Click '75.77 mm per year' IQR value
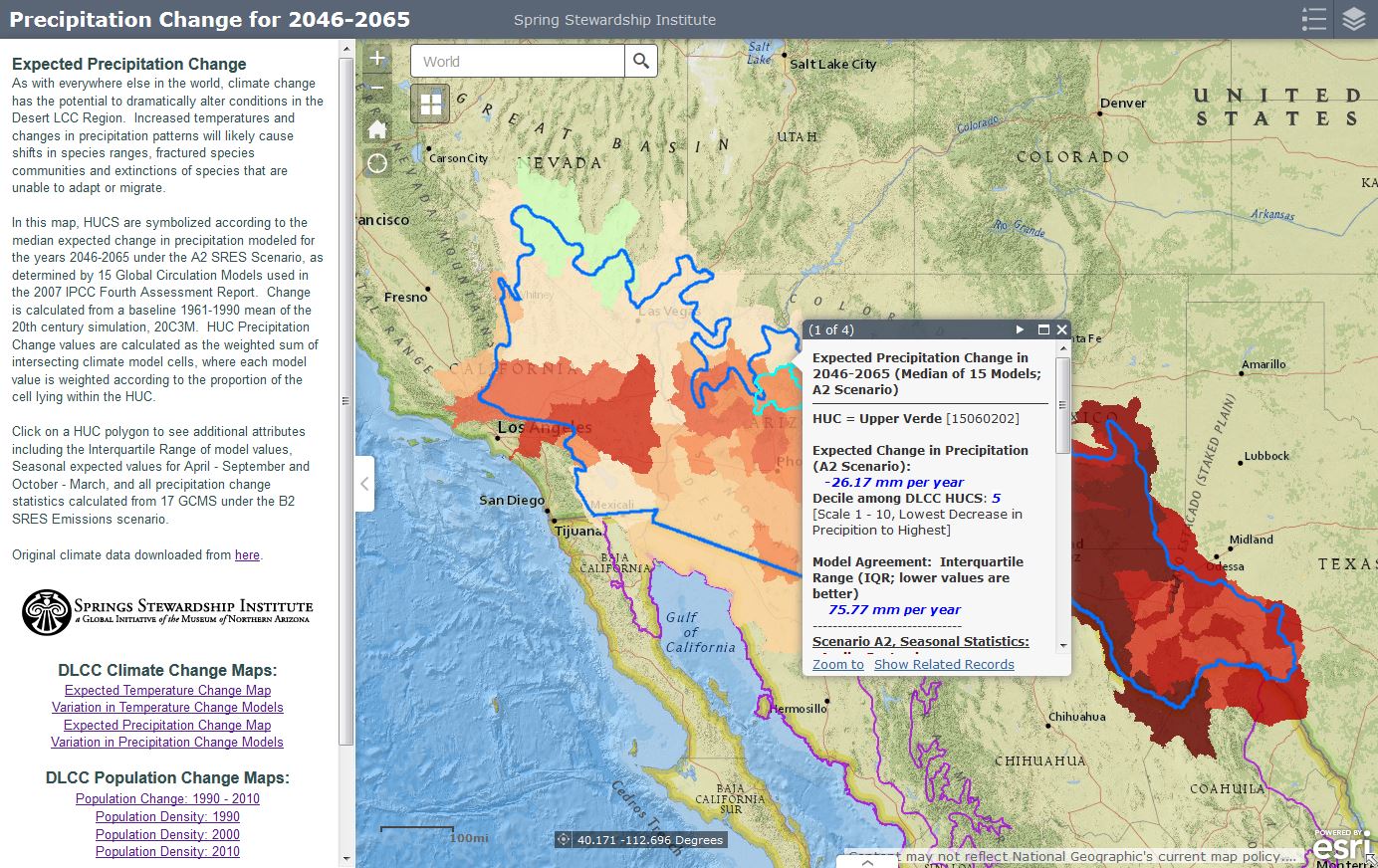The image size is (1378, 868). pyautogui.click(x=894, y=609)
